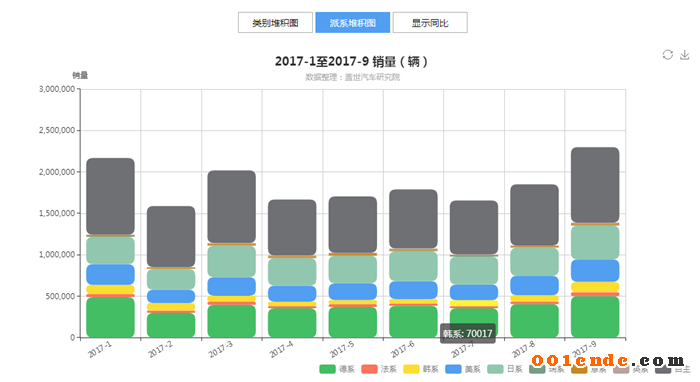This screenshot has height=382, width=700.
Task: Click the blue 美系 segment of 2017-1 bar
Action: [x=110, y=274]
